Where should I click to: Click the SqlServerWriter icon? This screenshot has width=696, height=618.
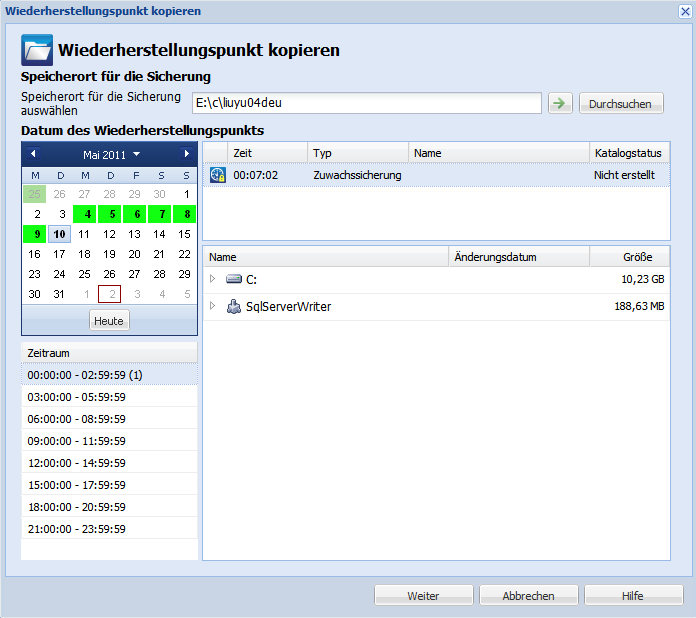[234, 307]
